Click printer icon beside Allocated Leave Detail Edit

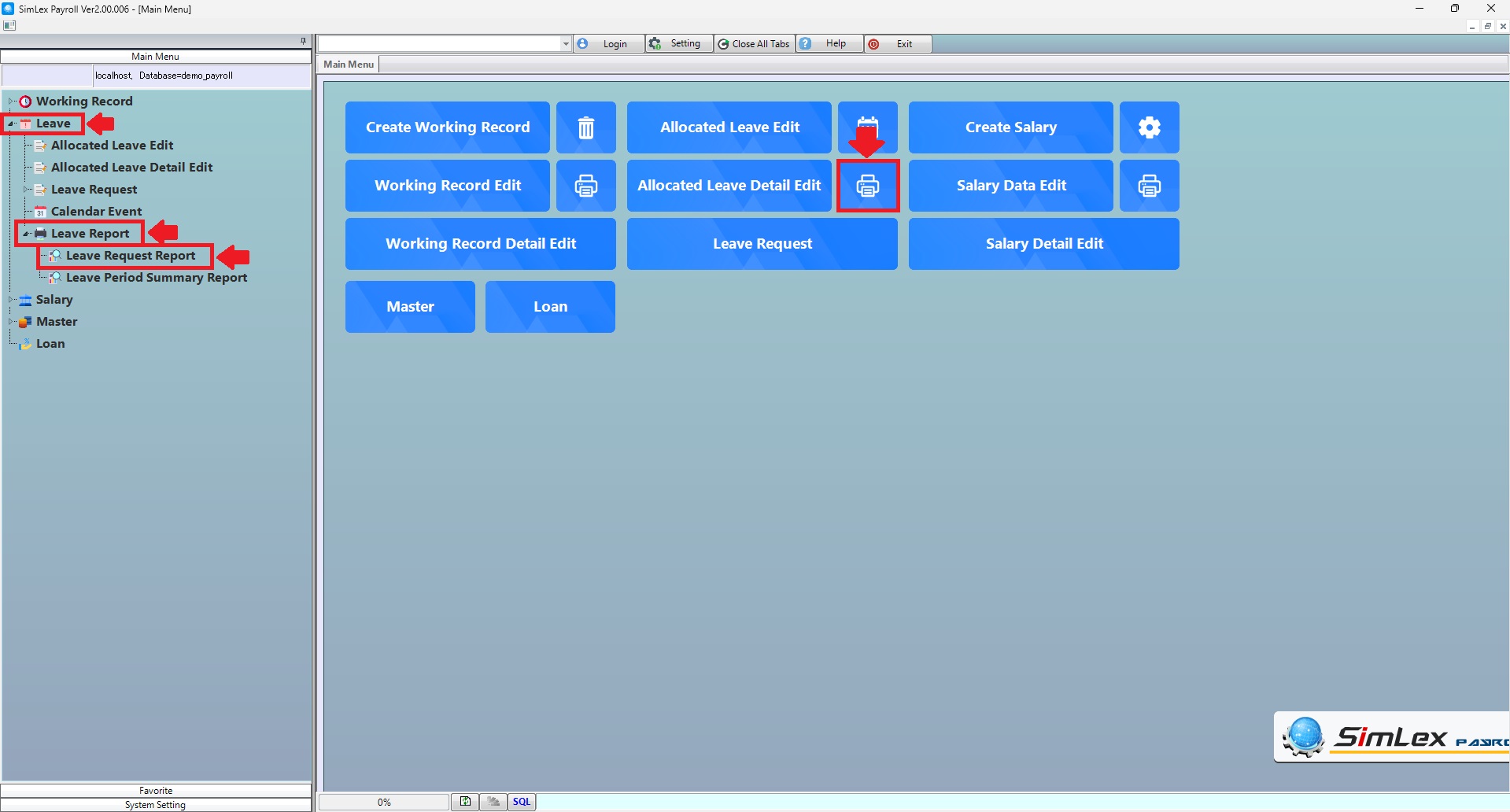point(867,186)
